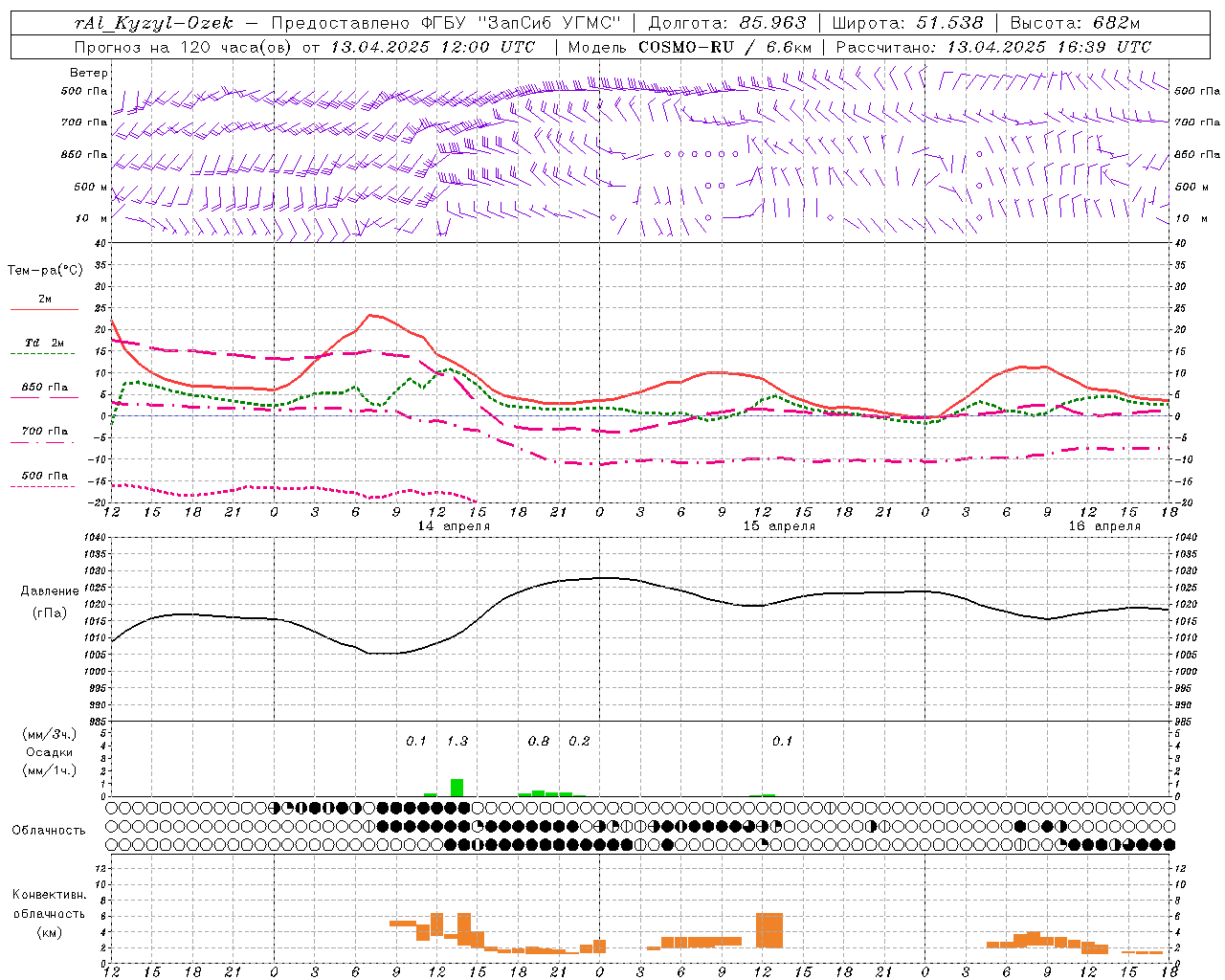Click the "Долгота: 85.963" value
The image size is (1225, 980).
tap(727, 23)
